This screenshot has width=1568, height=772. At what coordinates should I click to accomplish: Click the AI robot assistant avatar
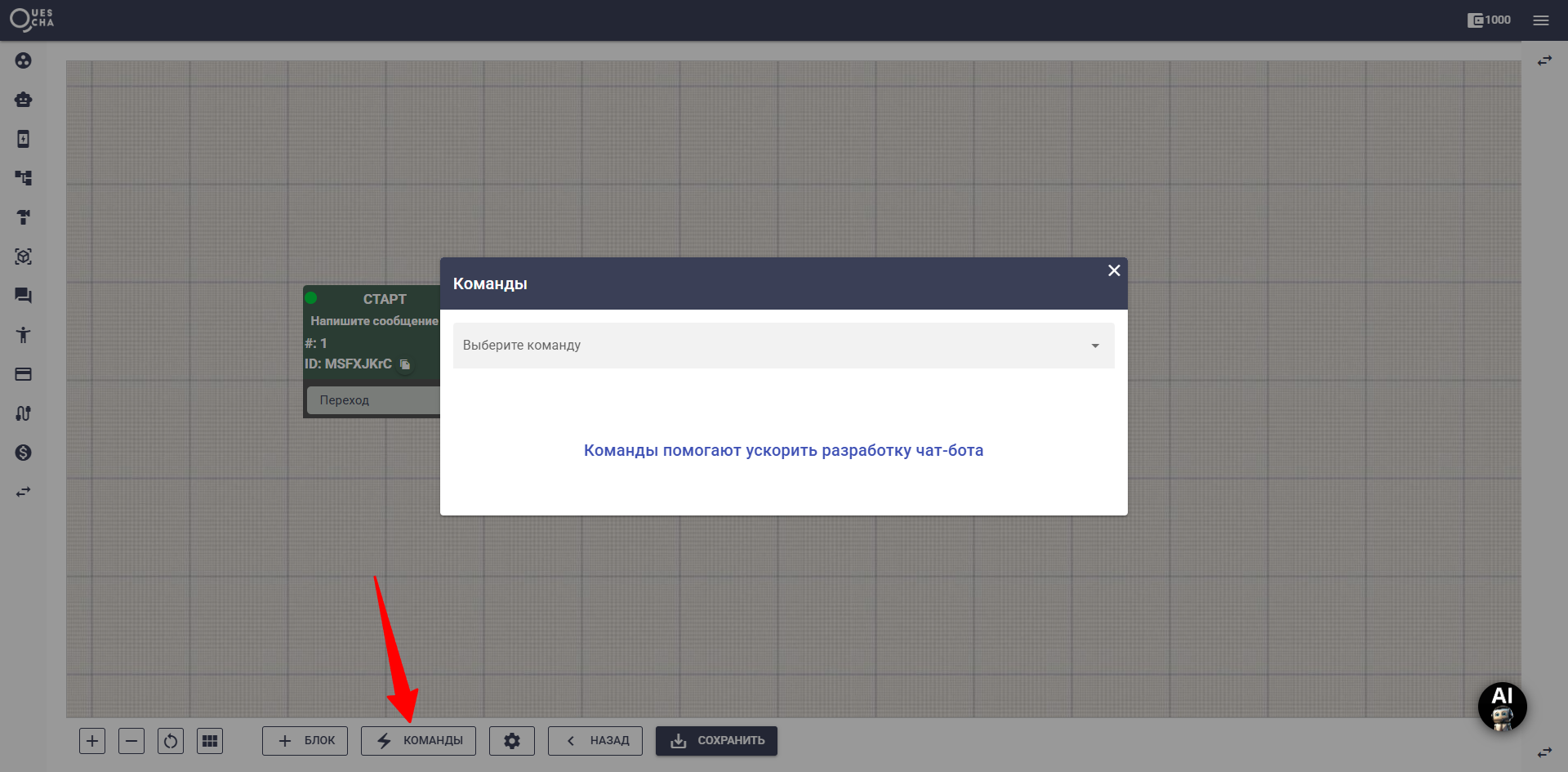coord(1502,707)
